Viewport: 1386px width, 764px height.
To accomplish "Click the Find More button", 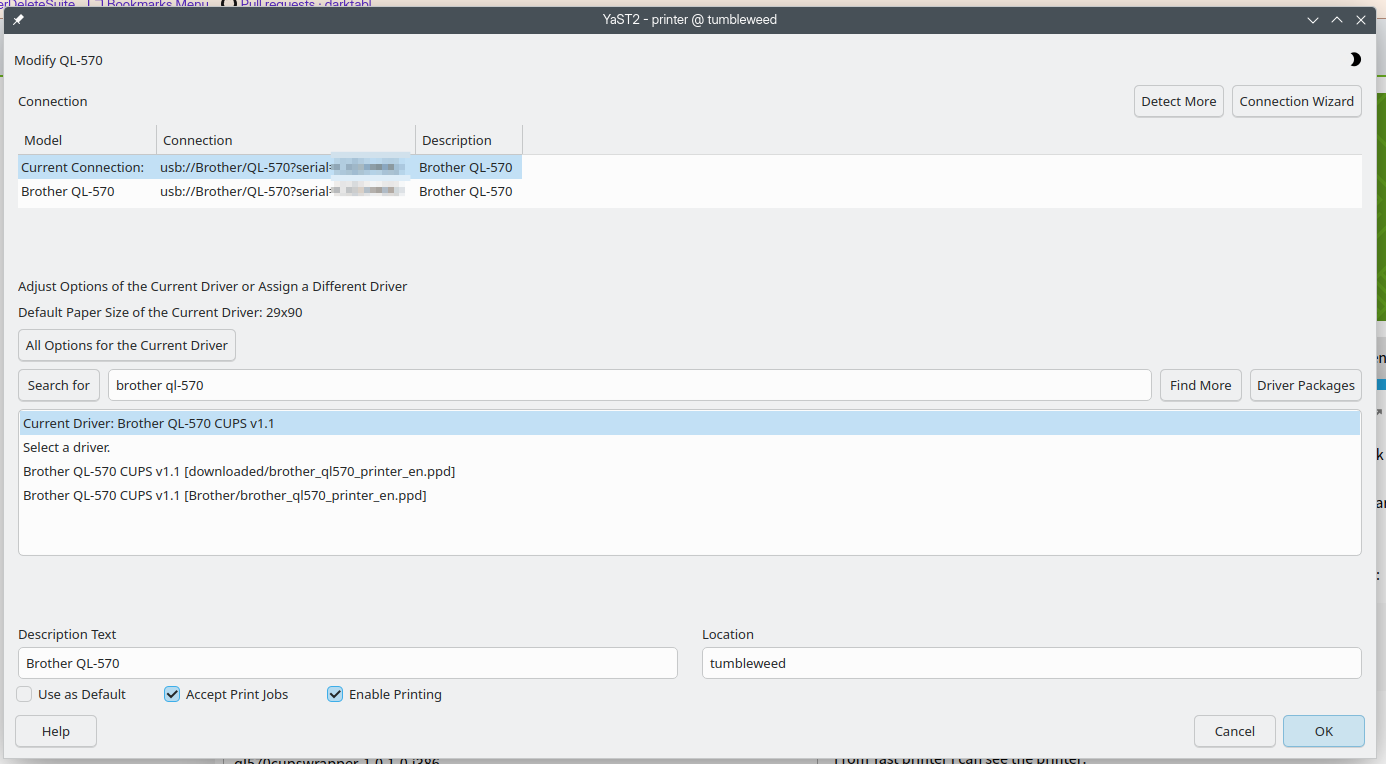I will 1201,385.
